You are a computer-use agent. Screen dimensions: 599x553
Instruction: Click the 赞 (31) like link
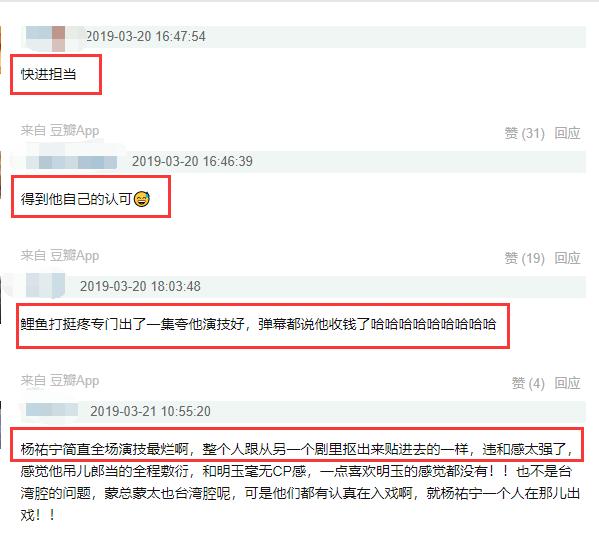524,133
